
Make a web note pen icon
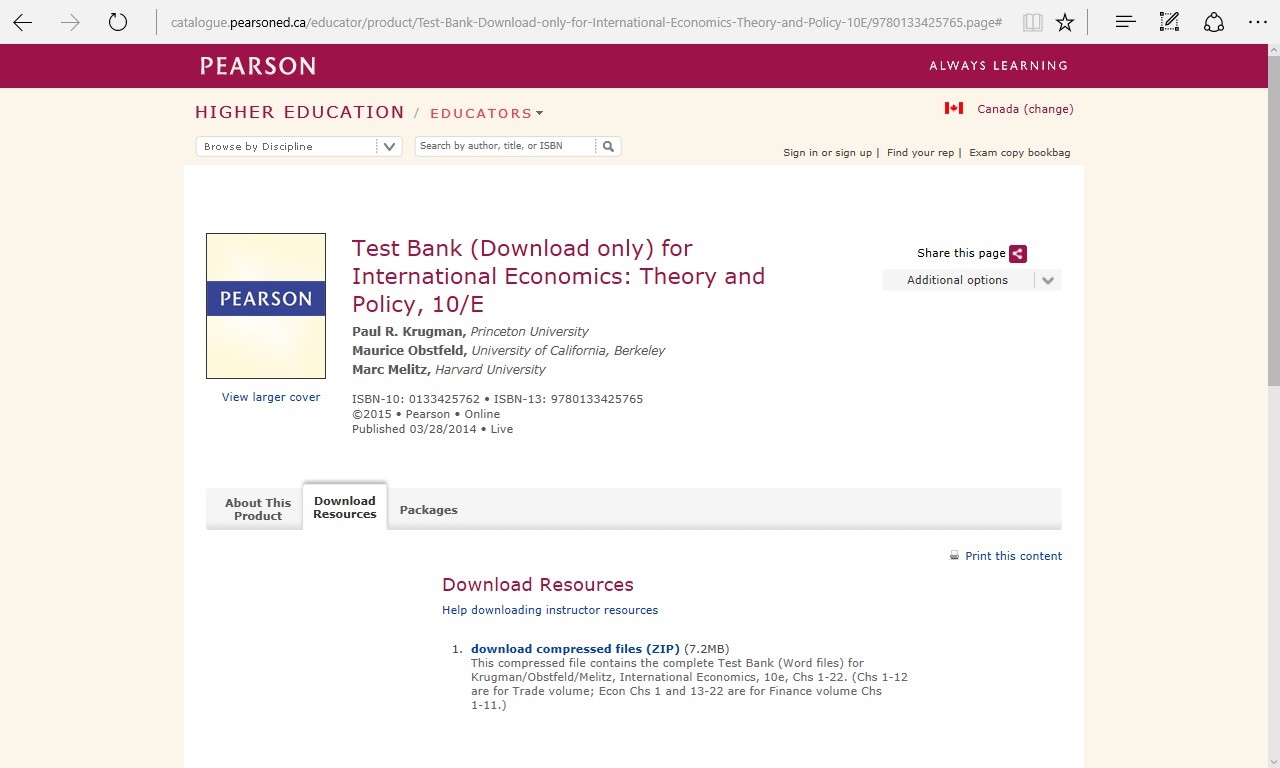pos(1169,22)
